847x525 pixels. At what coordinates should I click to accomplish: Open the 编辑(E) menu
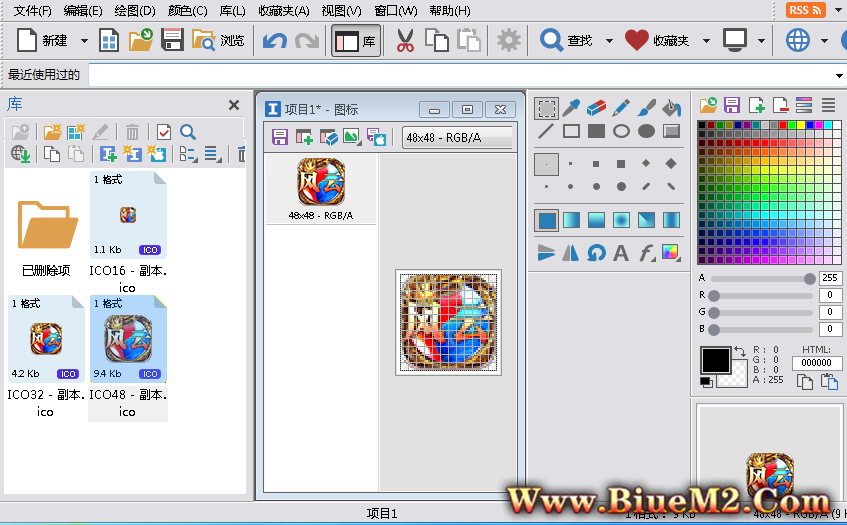coord(83,10)
